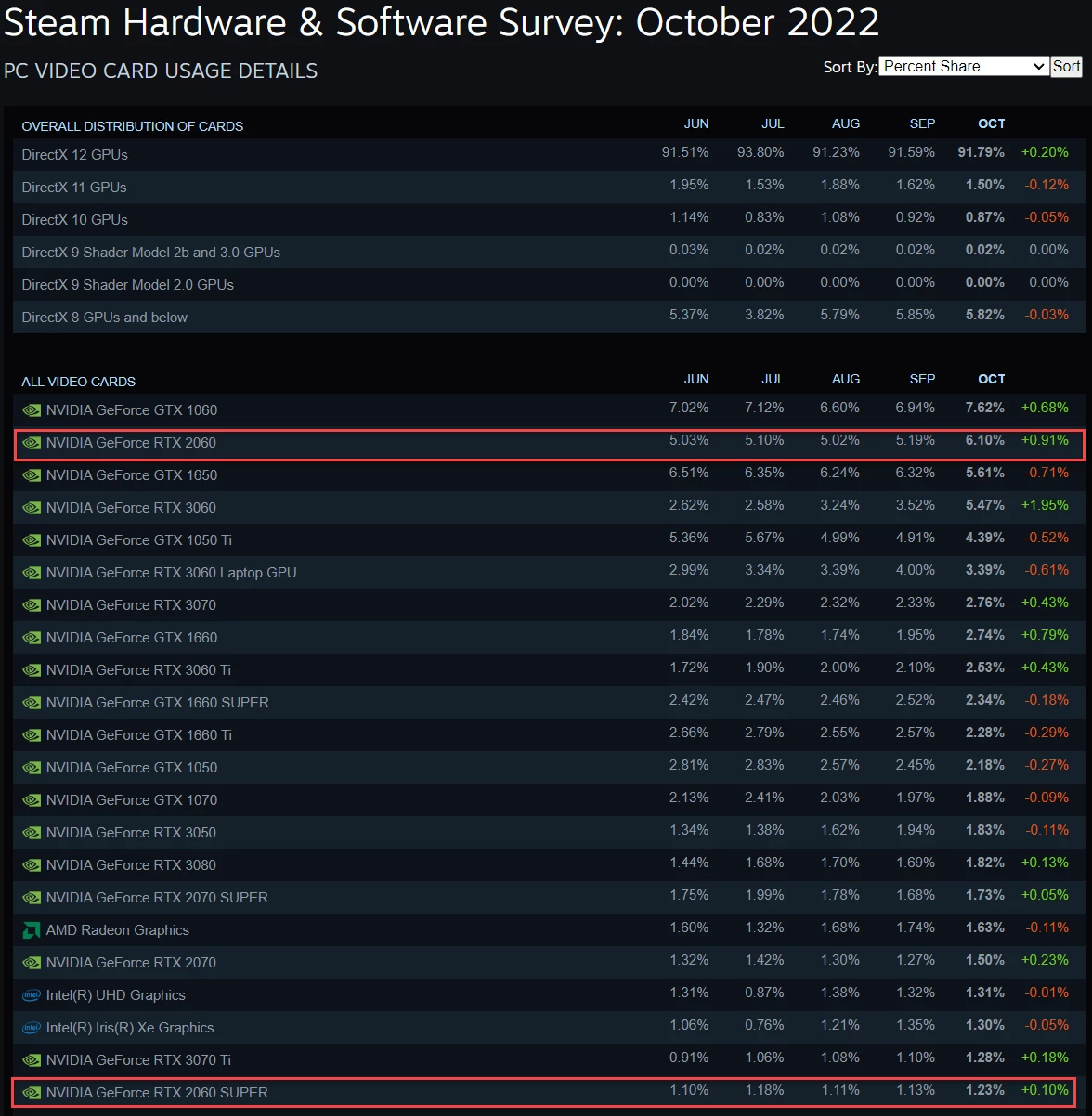
Task: Click the '+0.10%' change for RTX 2060 SUPER
Action: click(1045, 1090)
